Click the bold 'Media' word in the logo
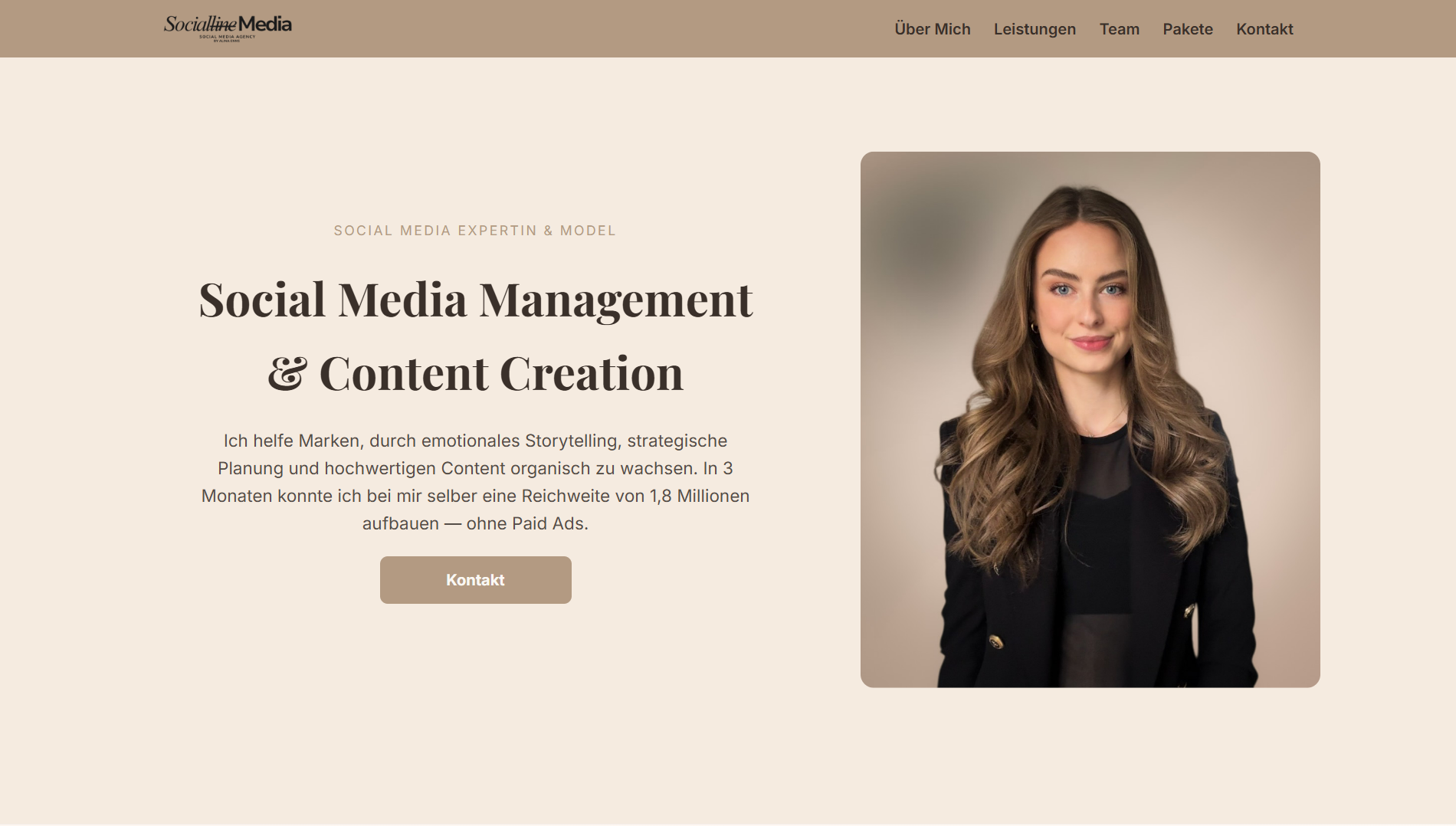1456x826 pixels. pos(265,24)
